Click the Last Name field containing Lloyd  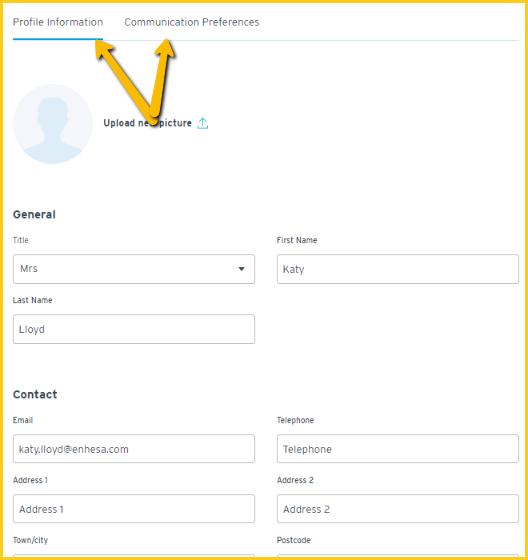[134, 329]
